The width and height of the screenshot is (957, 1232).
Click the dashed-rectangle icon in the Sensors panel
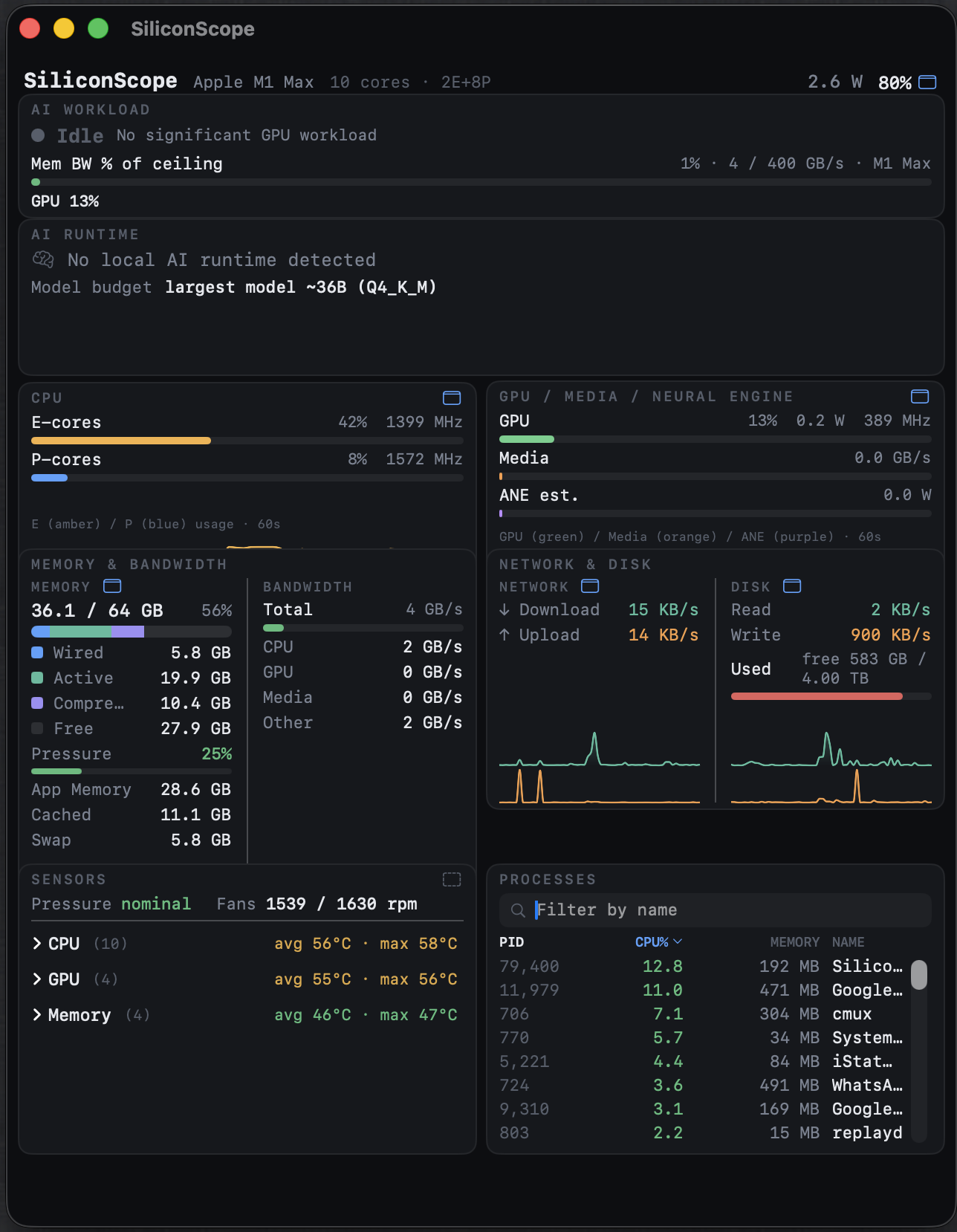[452, 879]
